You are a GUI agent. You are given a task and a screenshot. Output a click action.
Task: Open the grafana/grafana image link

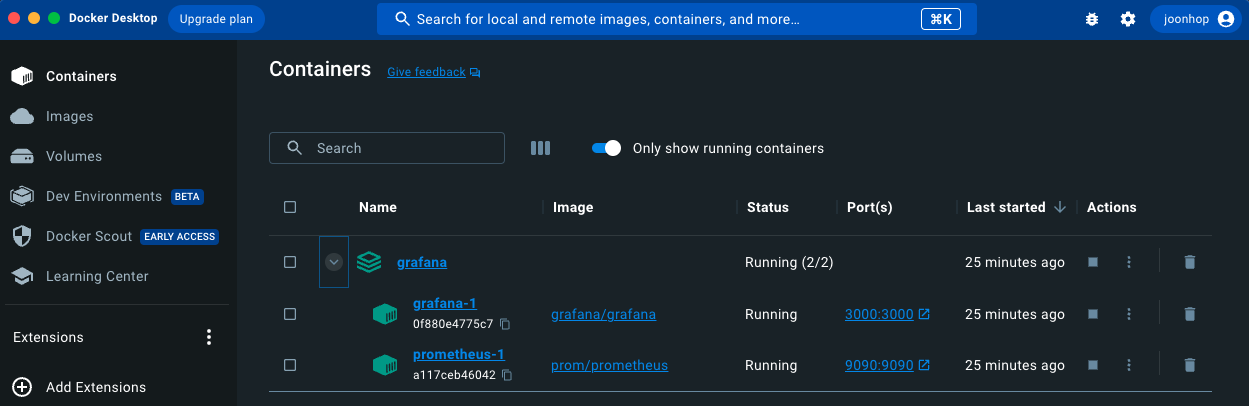[604, 314]
